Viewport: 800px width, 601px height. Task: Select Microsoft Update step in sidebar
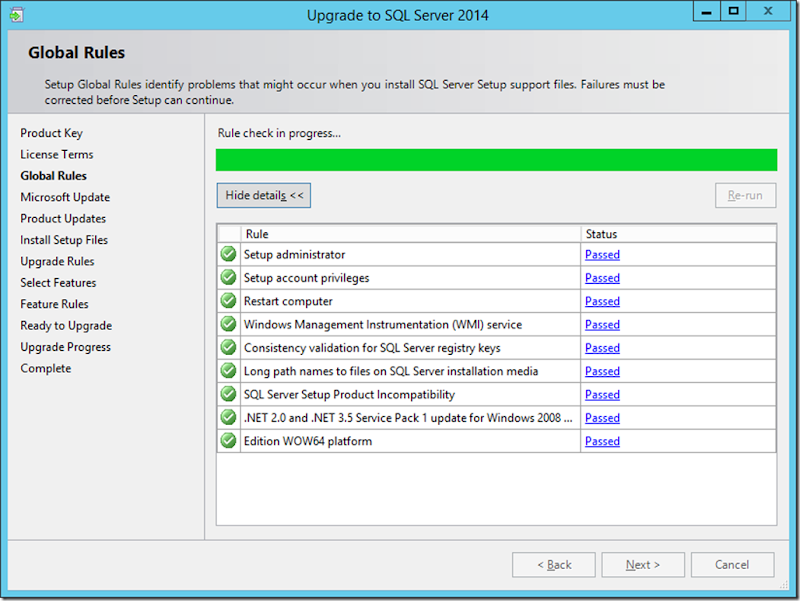pos(65,197)
